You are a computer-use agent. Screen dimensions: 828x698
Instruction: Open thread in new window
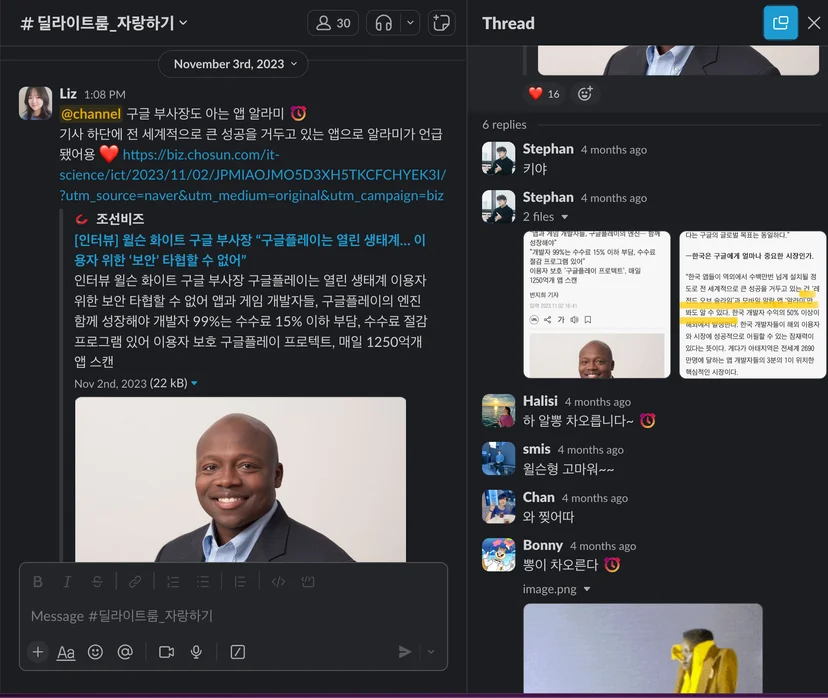click(x=780, y=23)
